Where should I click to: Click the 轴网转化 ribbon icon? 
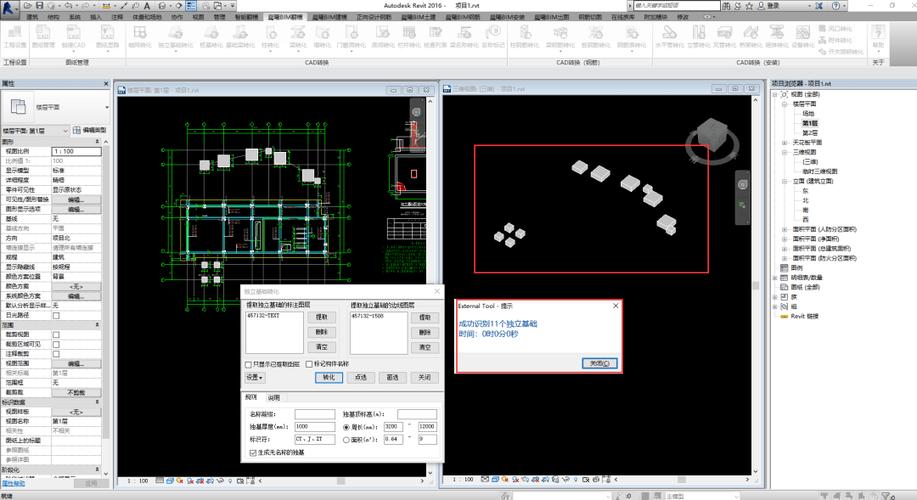(140, 36)
